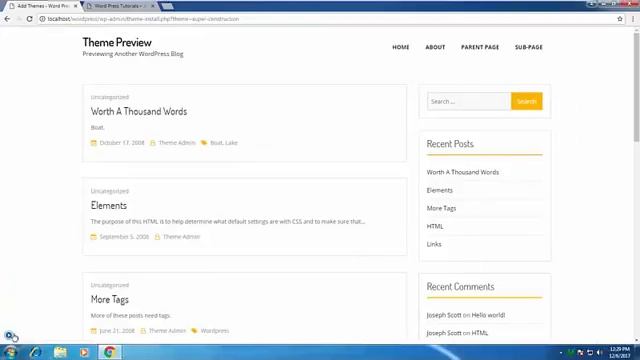Click the Chrome taskbar icon
Image resolution: width=640 pixels, height=360 pixels.
[x=109, y=352]
